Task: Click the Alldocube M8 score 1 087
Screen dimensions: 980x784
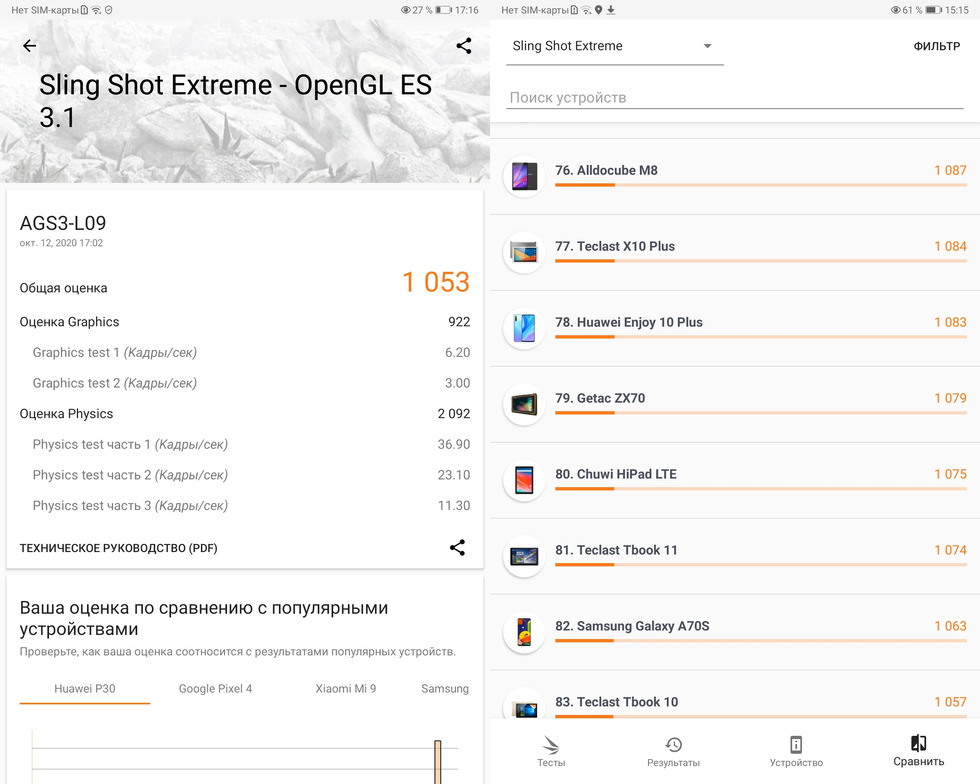Action: pyautogui.click(x=950, y=170)
